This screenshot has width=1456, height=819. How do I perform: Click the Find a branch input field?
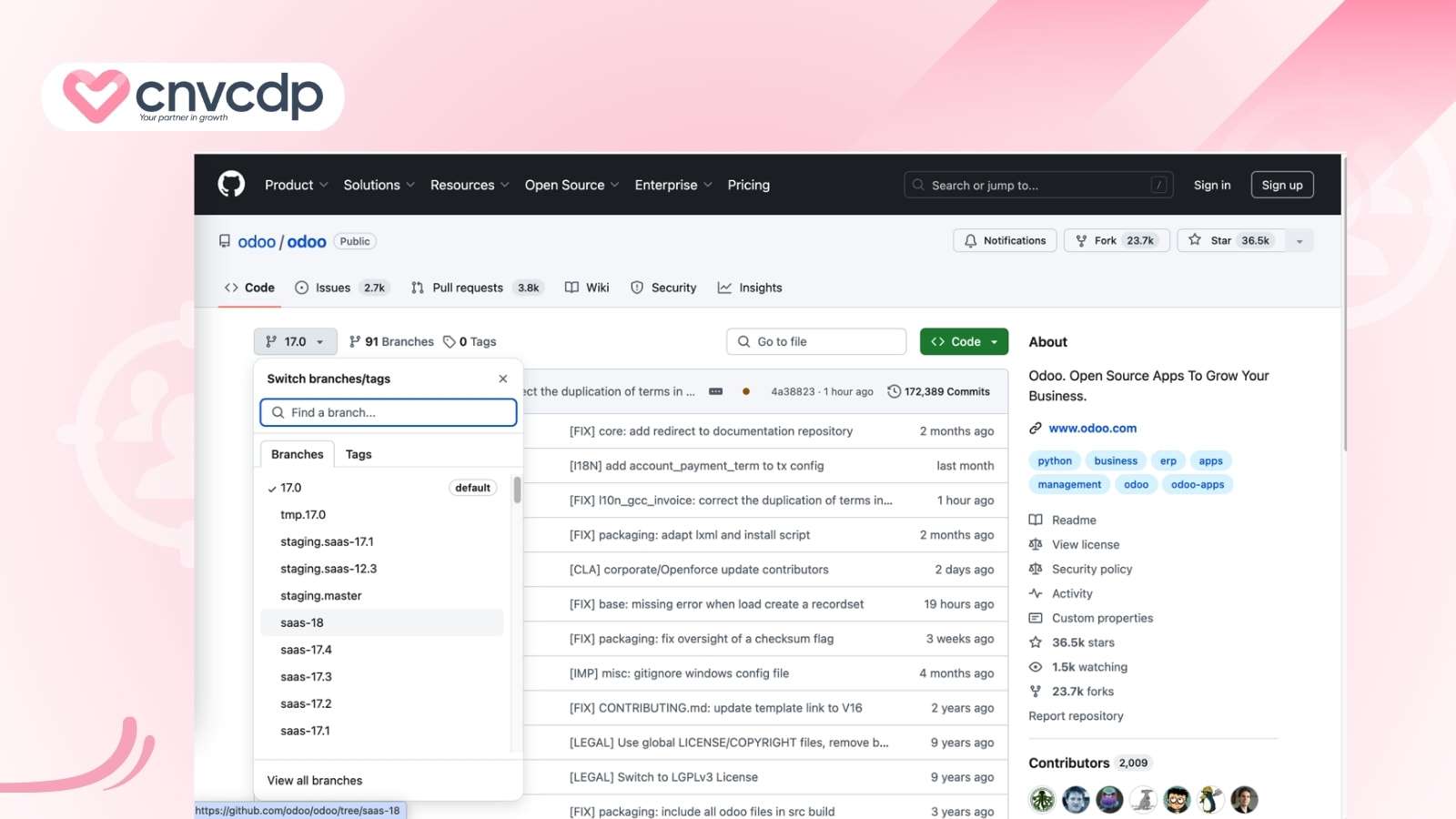(389, 413)
